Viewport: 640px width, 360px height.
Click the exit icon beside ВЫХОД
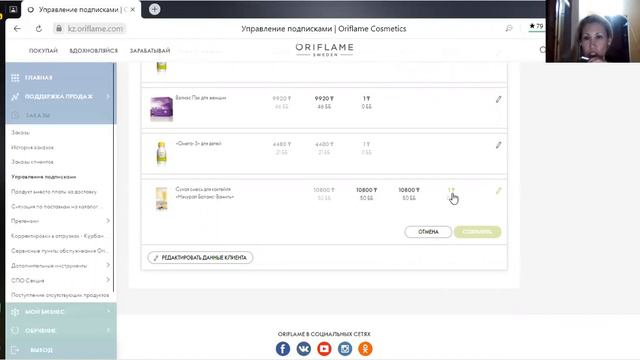15,350
